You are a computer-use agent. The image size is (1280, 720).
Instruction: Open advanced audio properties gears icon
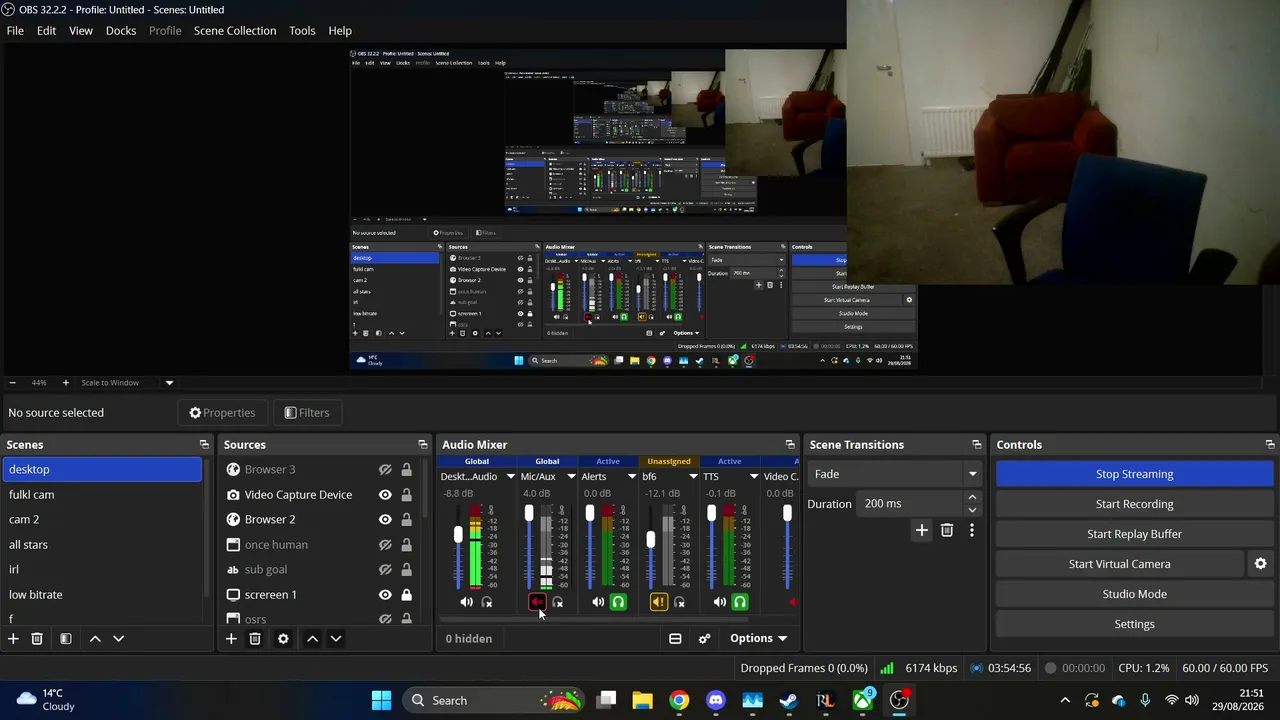704,638
